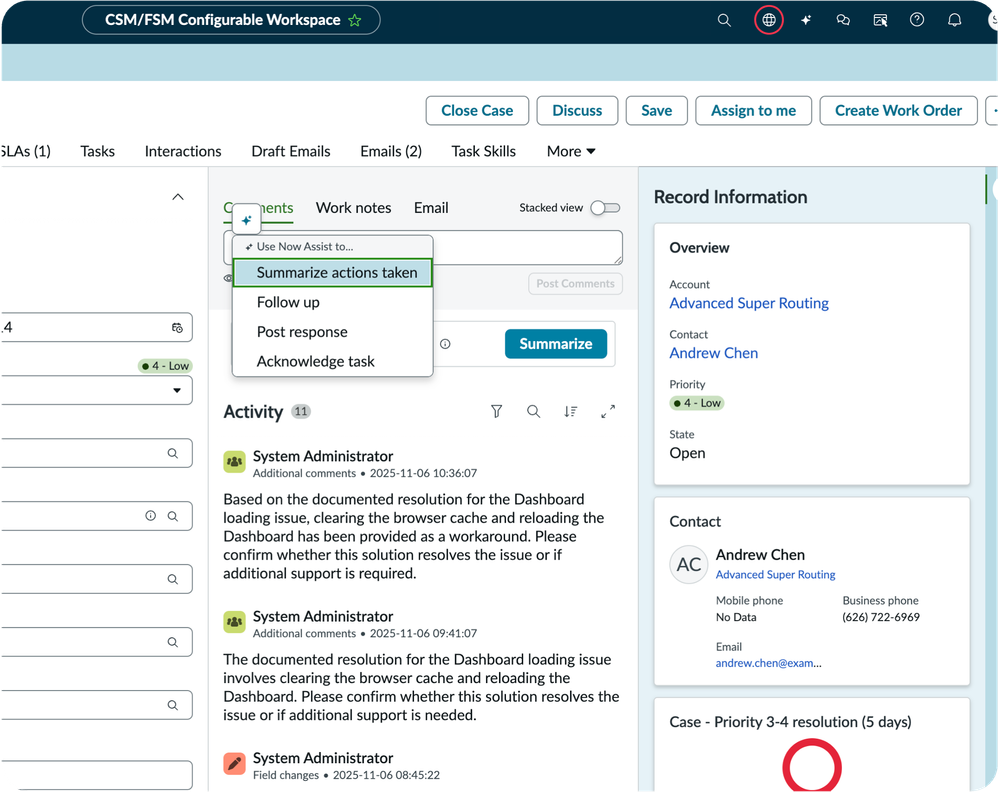This screenshot has width=999, height=793.
Task: Open the global search icon
Action: pyautogui.click(x=724, y=20)
